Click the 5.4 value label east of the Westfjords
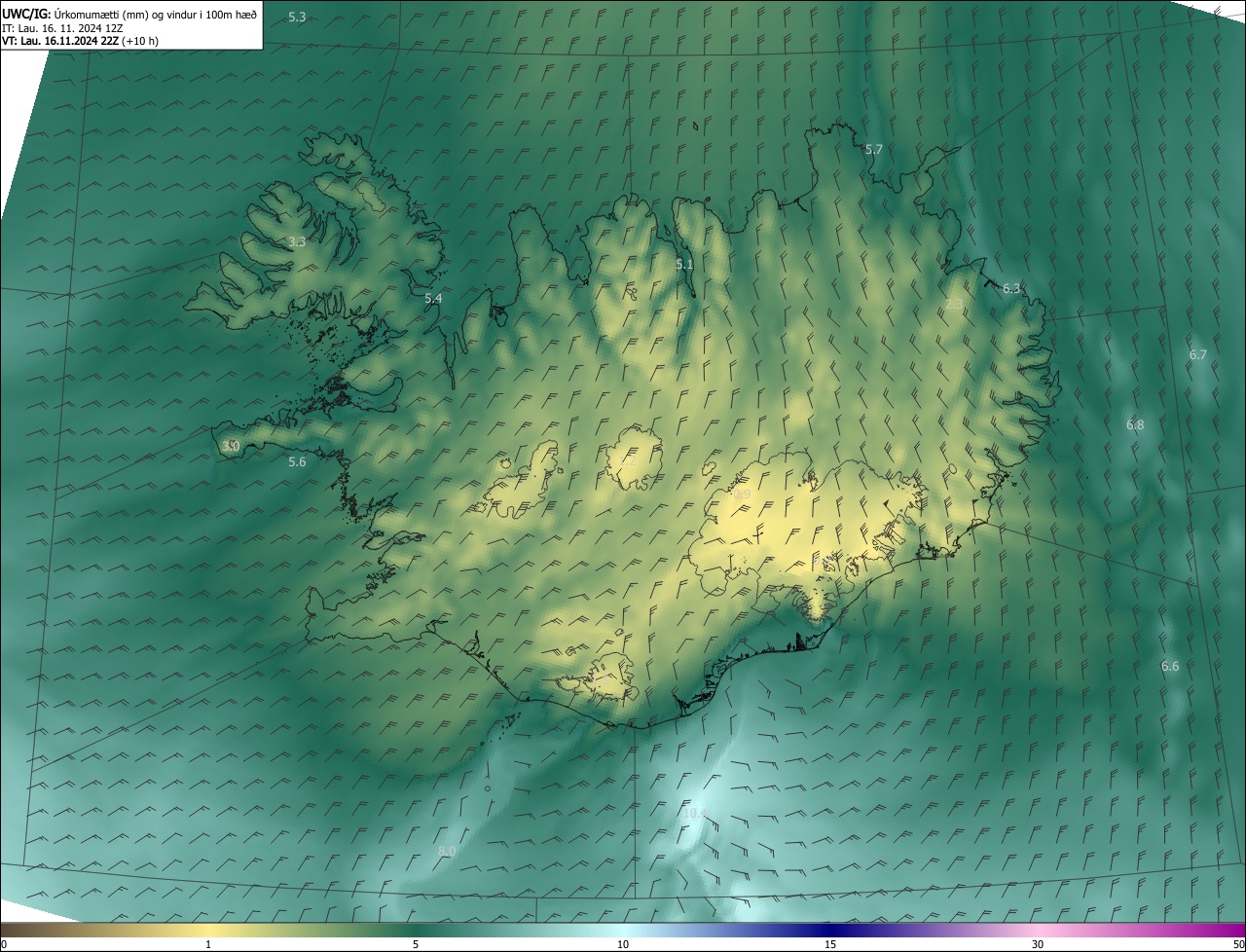The height and width of the screenshot is (952, 1246). [x=433, y=298]
